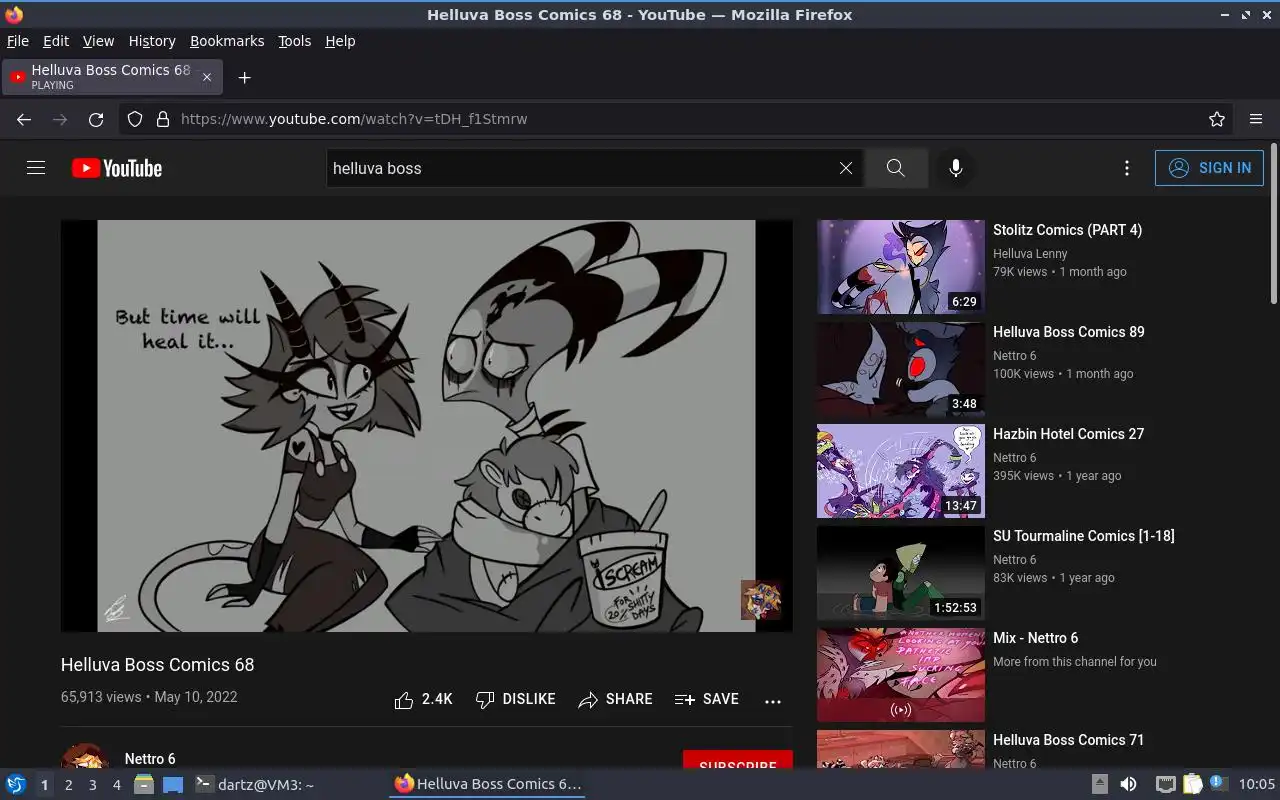The width and height of the screenshot is (1280, 800).
Task: Click the 65,913 views text
Action: (101, 697)
